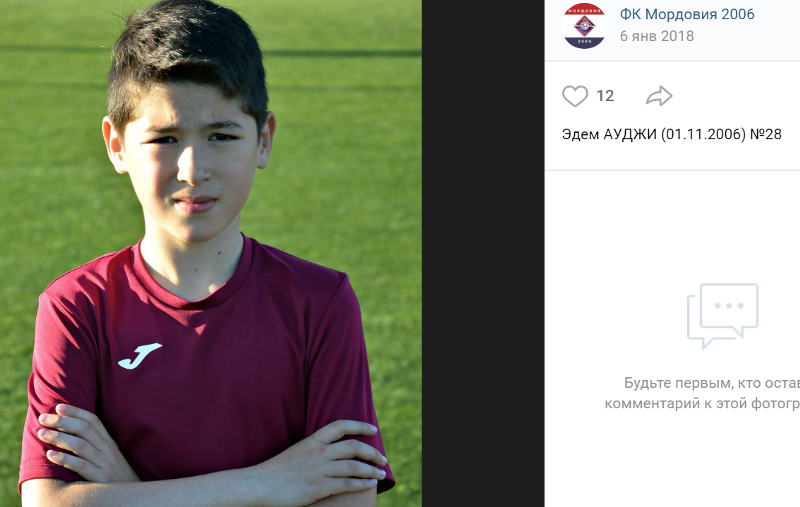Like the photo with the heart icon
Screen dimensions: 800x507
click(x=575, y=96)
